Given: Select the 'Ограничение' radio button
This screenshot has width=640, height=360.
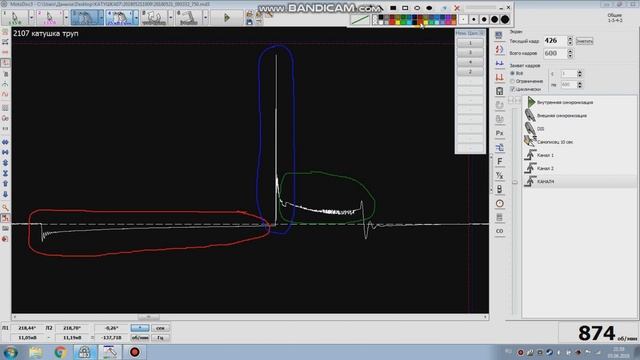Looking at the screenshot, I should coord(513,81).
